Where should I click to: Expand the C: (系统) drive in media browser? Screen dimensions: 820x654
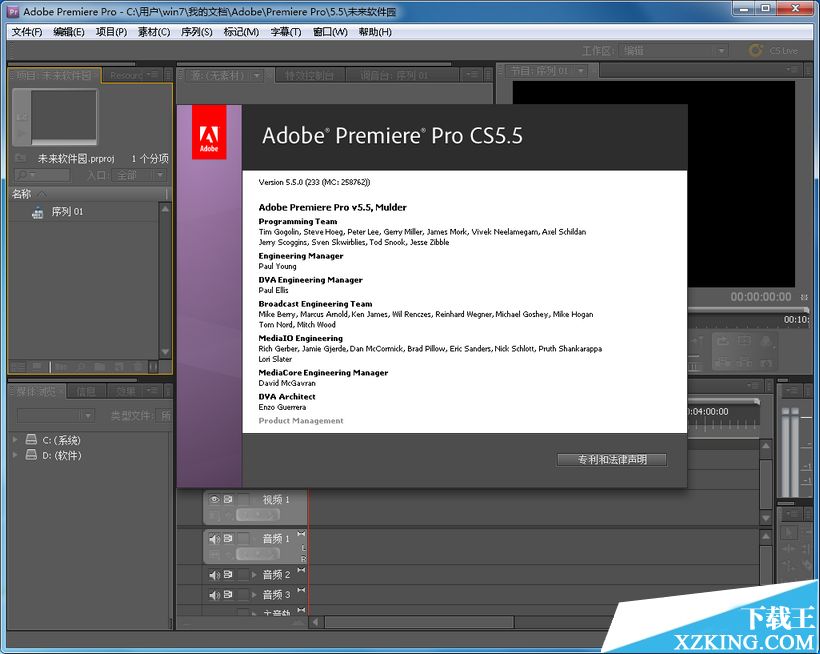tap(15, 440)
